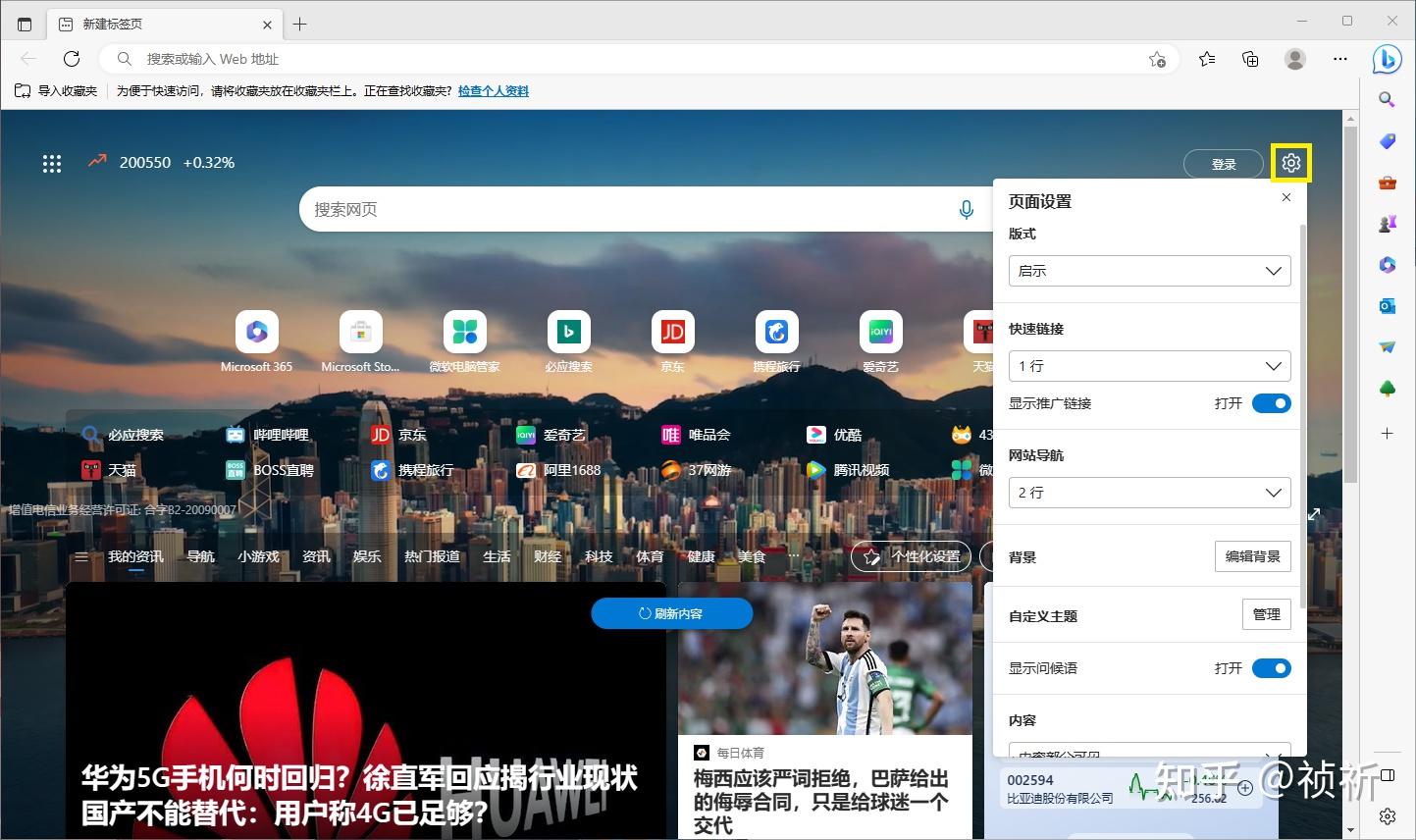The height and width of the screenshot is (840, 1416).
Task: Open the 检查个人资料 link
Action: (x=494, y=91)
